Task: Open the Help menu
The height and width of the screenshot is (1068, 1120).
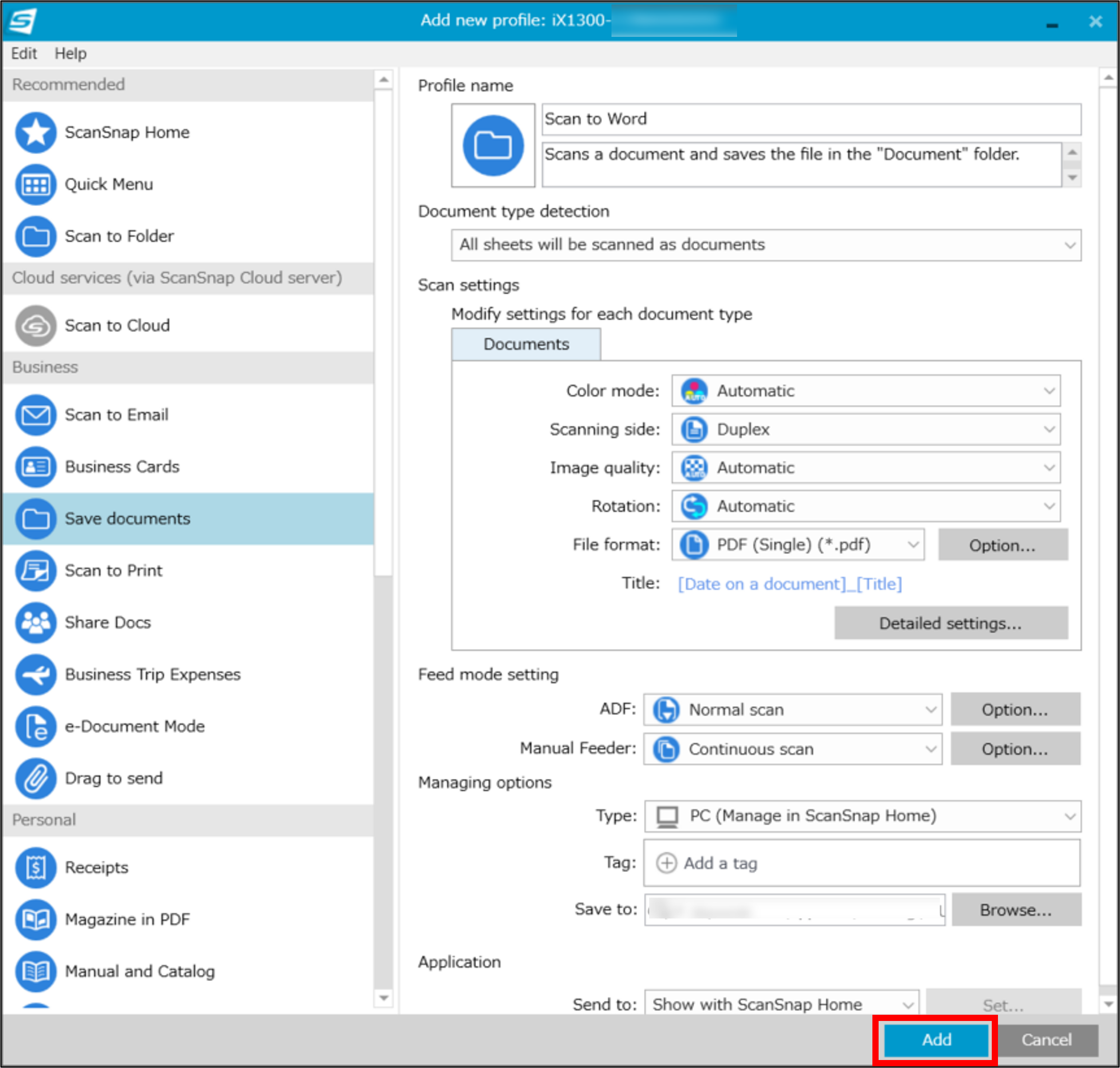Action: click(71, 54)
